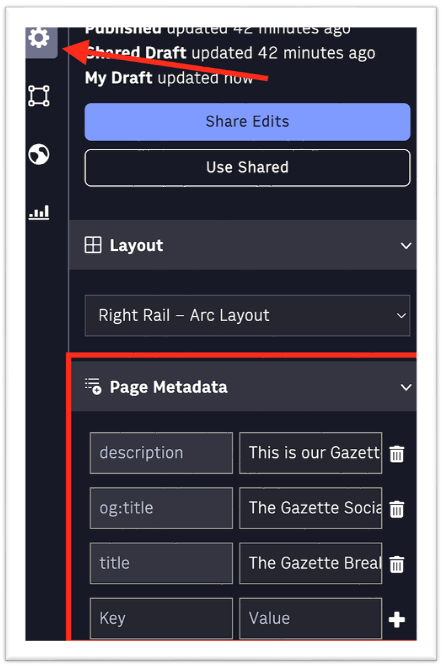Open the Right Rail – Arc Layout dropdown
Viewport: 442px width, 666px height.
click(x=248, y=316)
